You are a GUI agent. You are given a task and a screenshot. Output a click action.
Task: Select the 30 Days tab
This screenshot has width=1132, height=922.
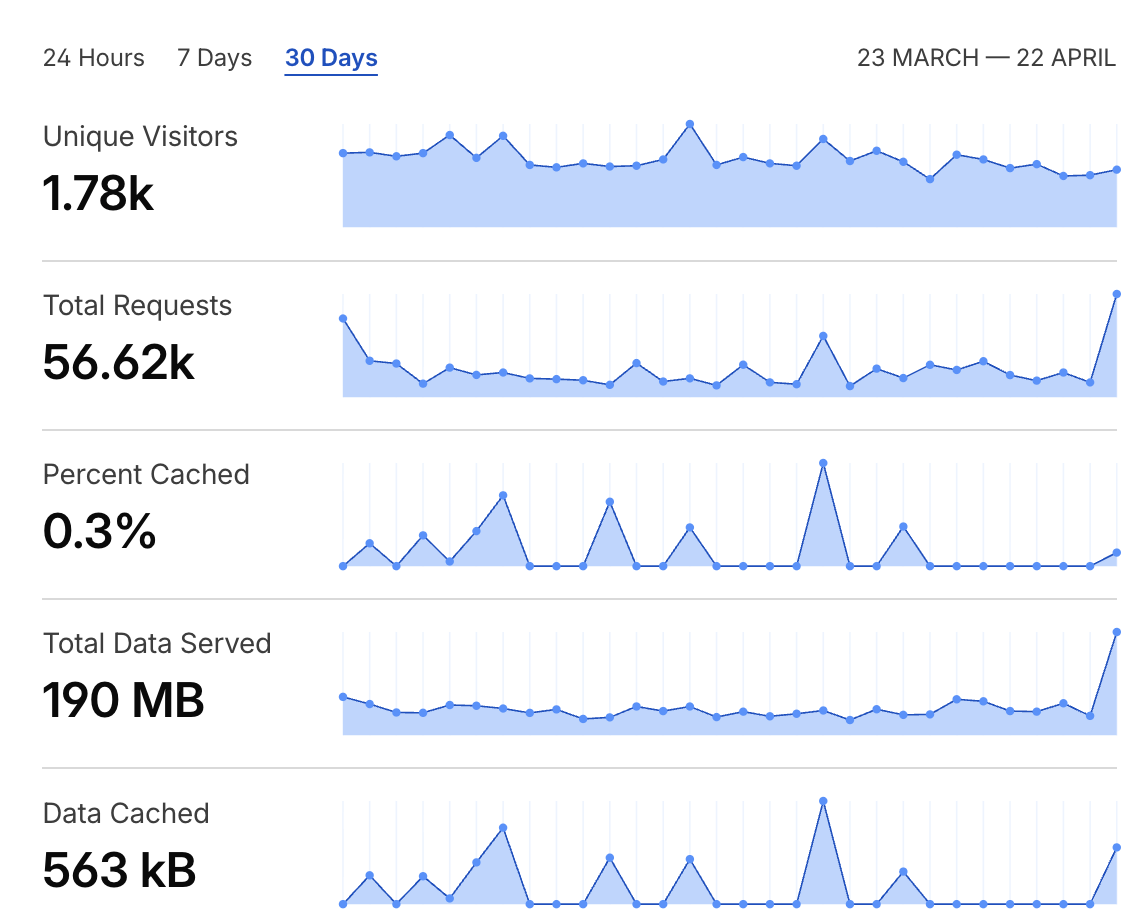pyautogui.click(x=331, y=58)
